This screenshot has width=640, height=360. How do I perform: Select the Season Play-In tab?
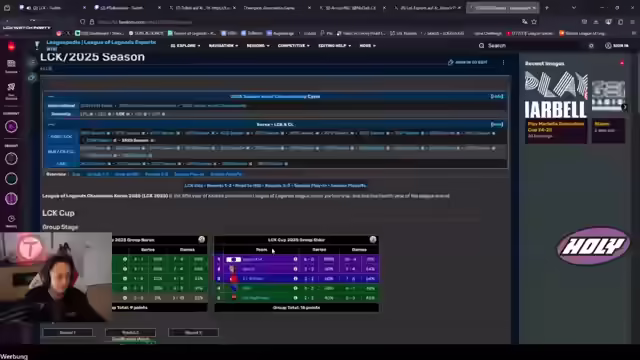coord(189,174)
